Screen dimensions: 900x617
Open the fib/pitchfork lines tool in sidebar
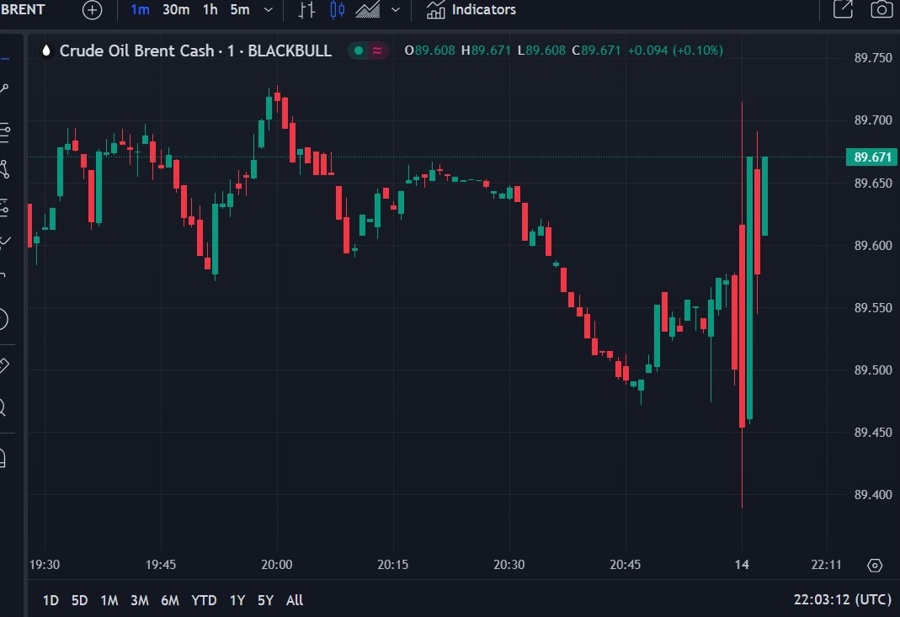[5, 133]
